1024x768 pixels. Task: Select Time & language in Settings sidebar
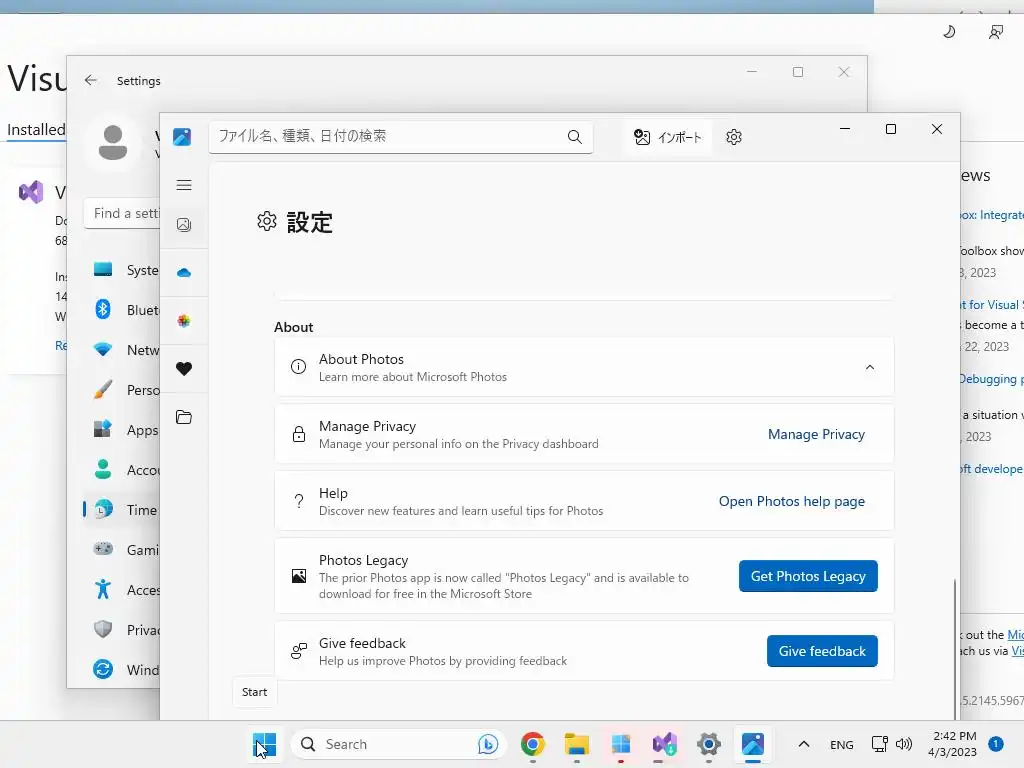click(122, 509)
